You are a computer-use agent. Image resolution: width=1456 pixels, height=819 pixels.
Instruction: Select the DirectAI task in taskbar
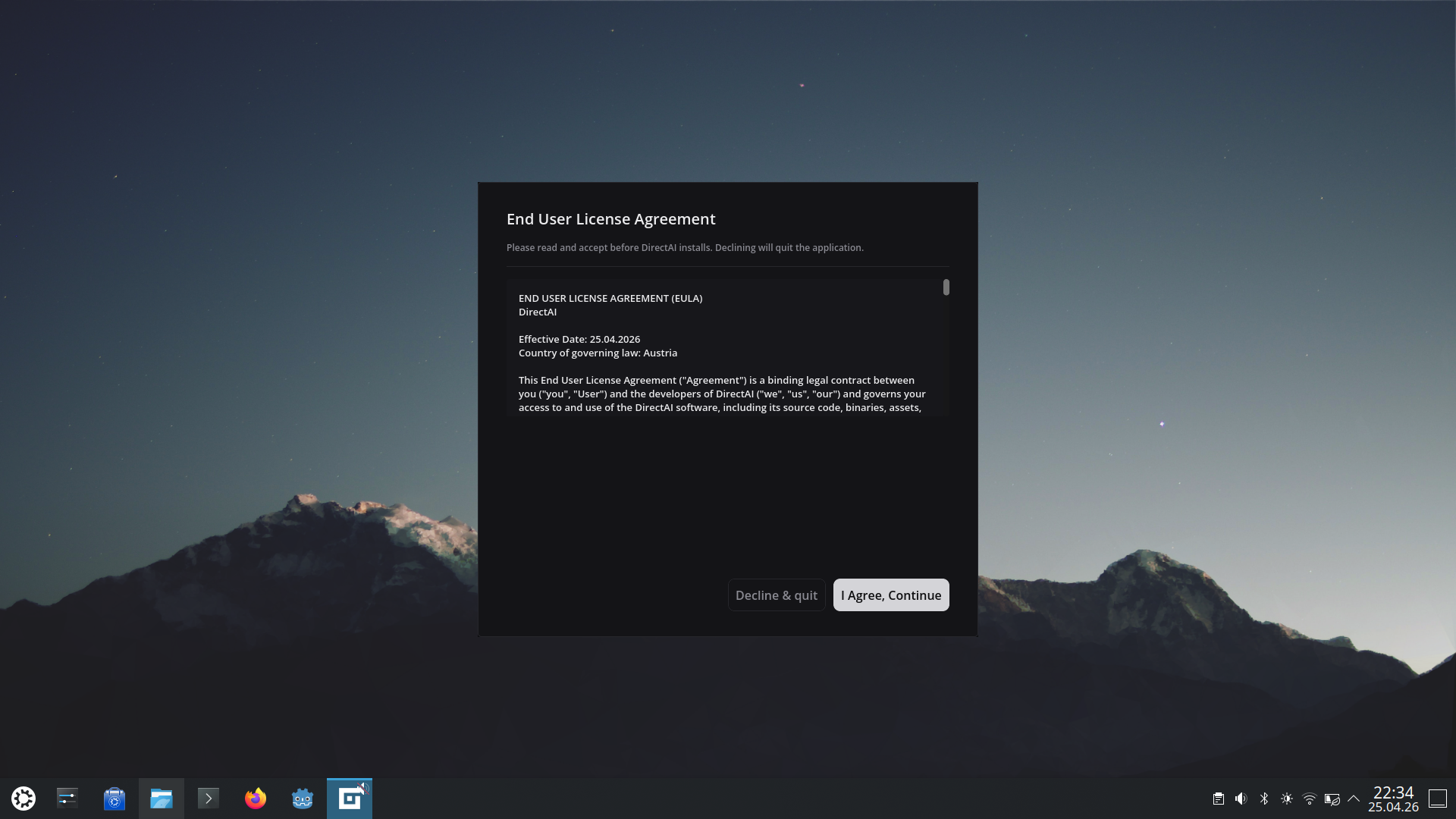[348, 800]
